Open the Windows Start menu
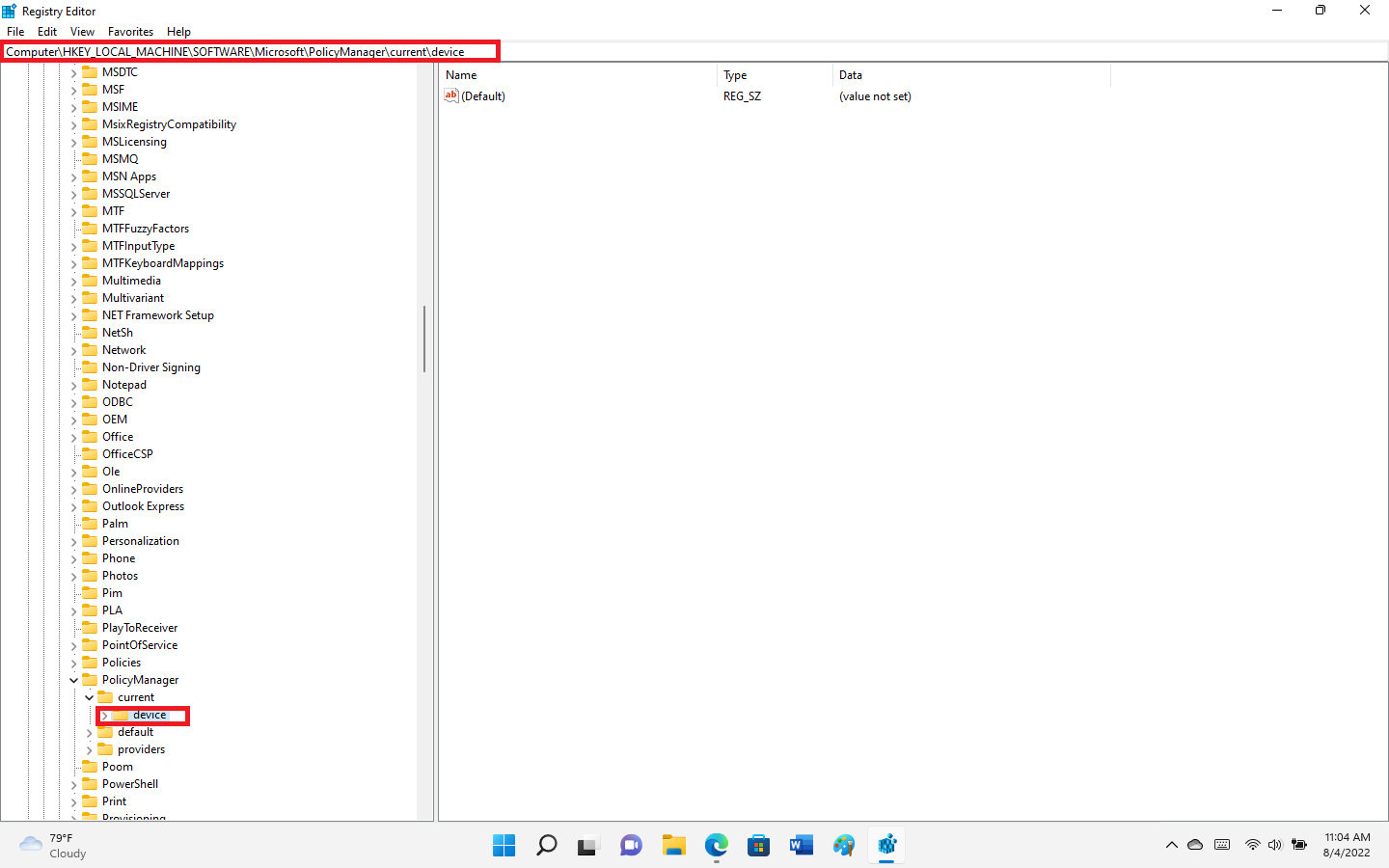This screenshot has height=868, width=1389. tap(504, 846)
